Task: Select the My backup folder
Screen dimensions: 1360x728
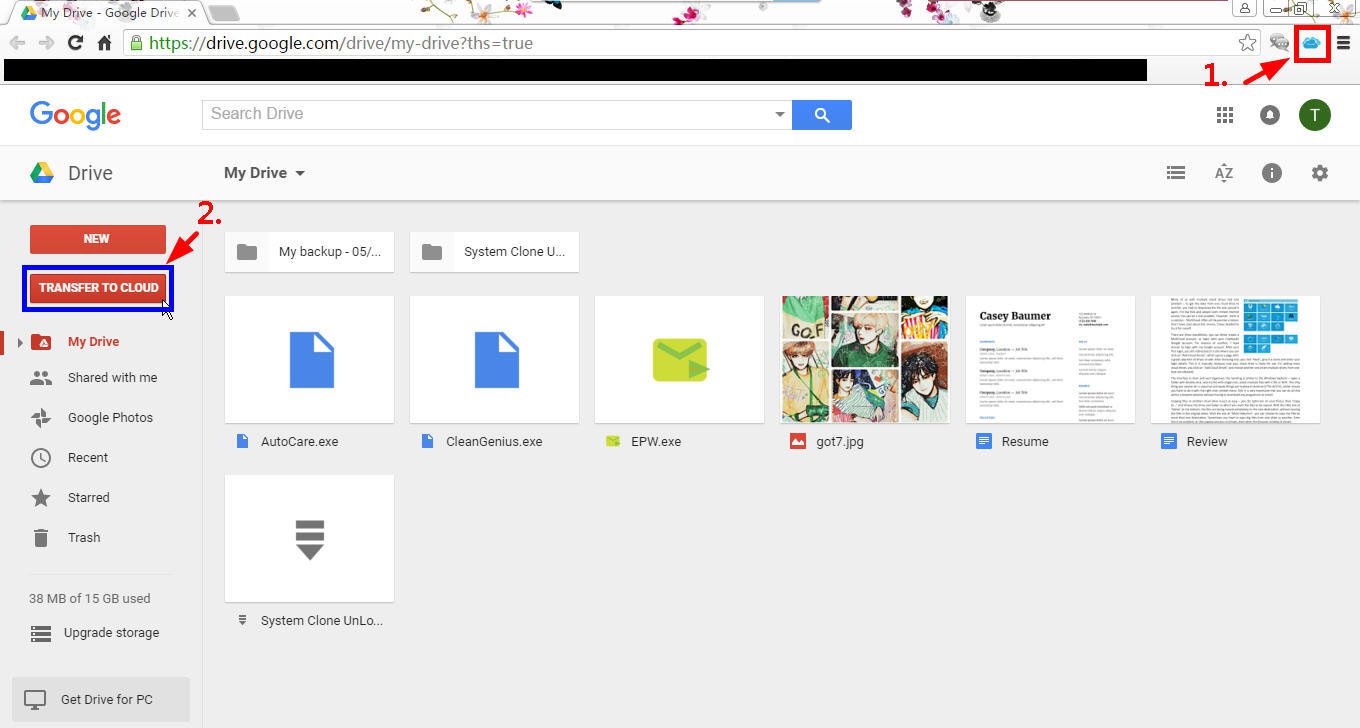Action: (309, 252)
